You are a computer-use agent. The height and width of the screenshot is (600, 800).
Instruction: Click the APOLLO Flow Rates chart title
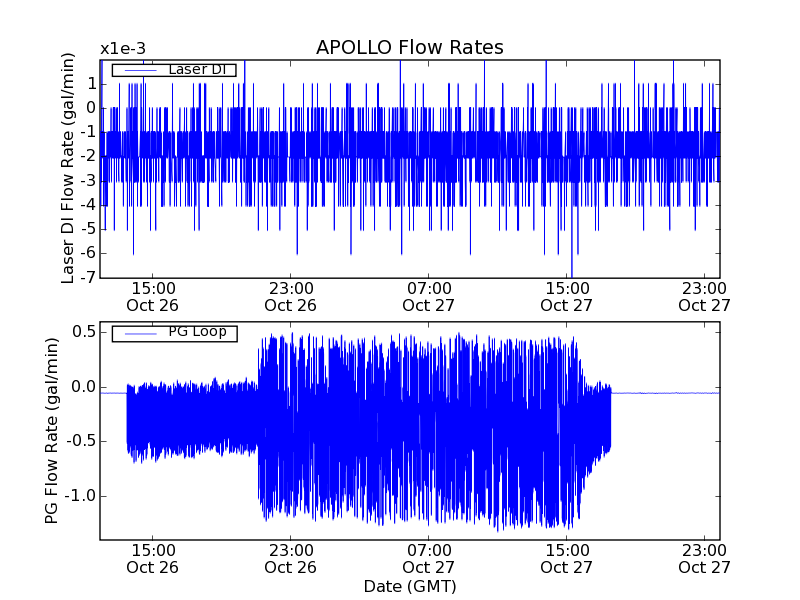(x=409, y=48)
